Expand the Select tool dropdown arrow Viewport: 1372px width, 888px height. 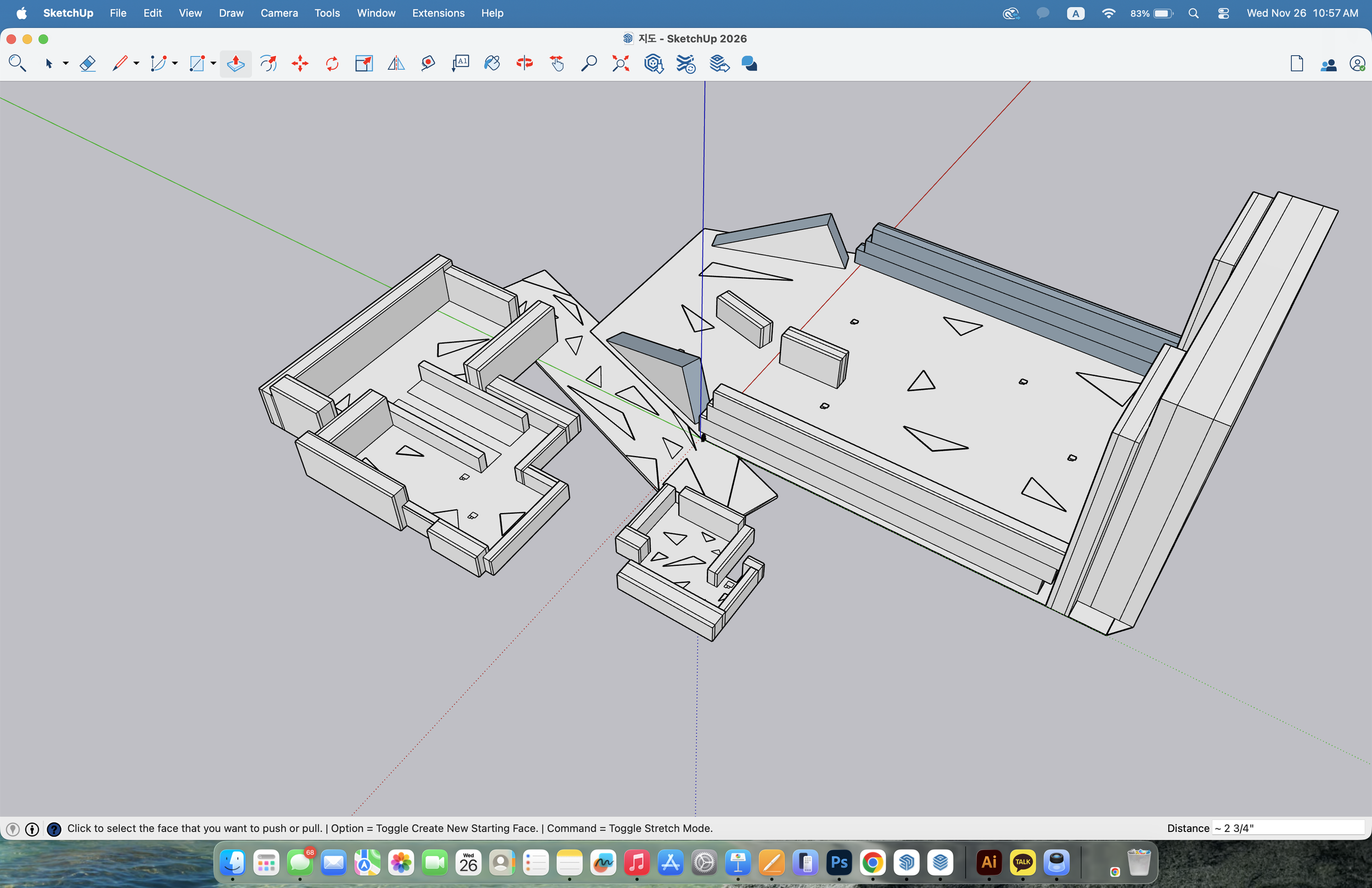[x=65, y=64]
